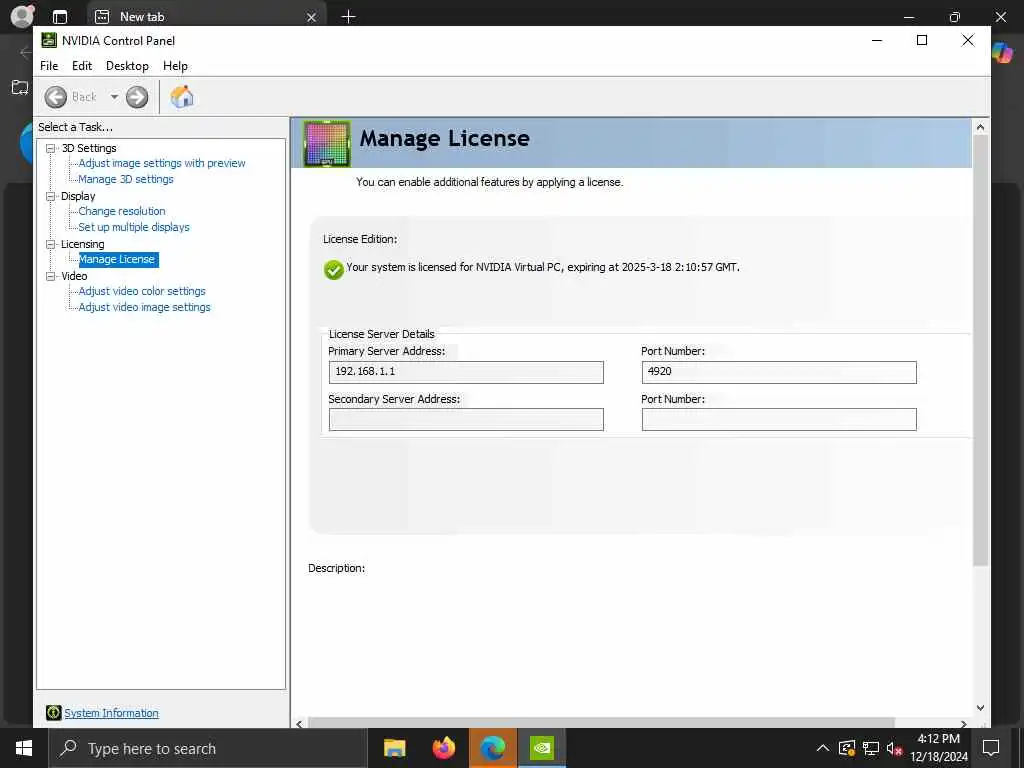This screenshot has height=768, width=1024.
Task: Click the Edge tab actions menu icon
Action: coord(60,17)
